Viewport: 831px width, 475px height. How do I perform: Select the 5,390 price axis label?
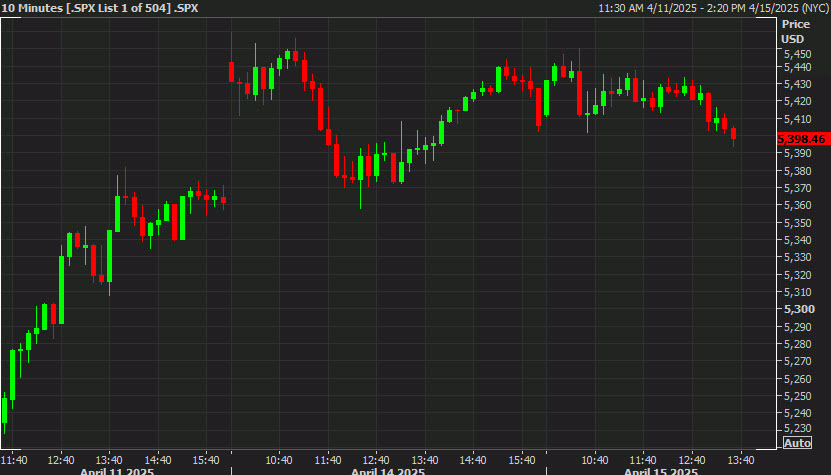click(798, 153)
